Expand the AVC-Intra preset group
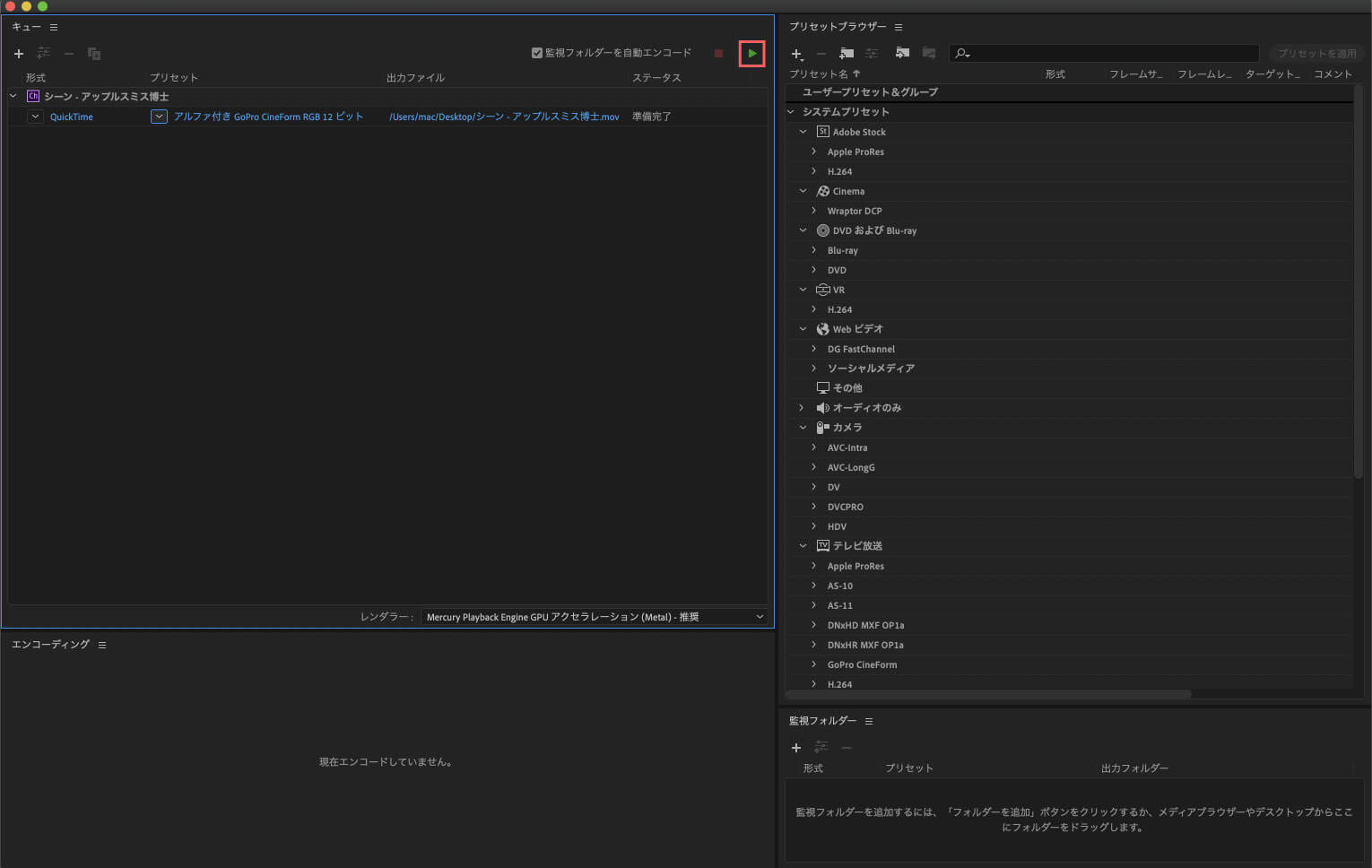The height and width of the screenshot is (868, 1372). coord(814,447)
